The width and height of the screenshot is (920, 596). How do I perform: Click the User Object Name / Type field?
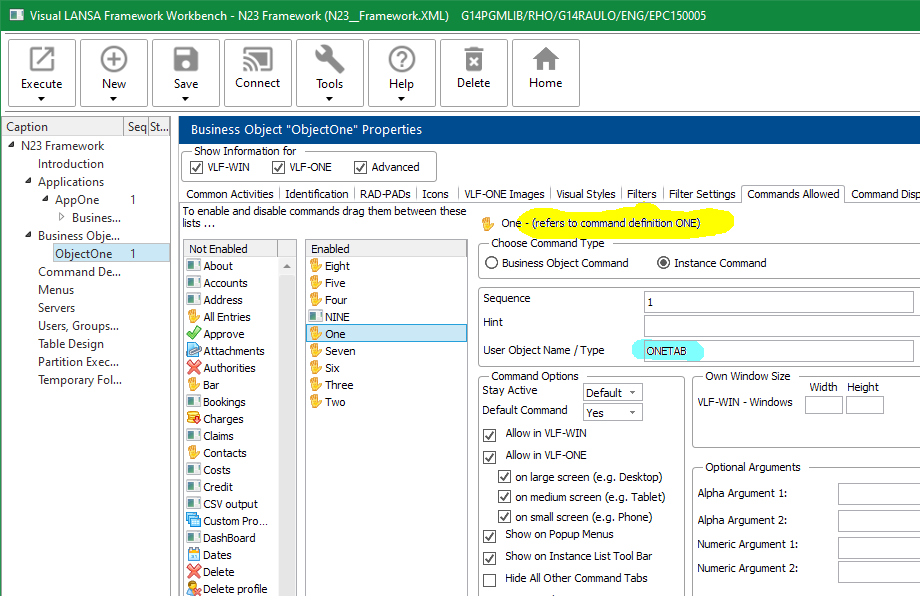tap(778, 351)
